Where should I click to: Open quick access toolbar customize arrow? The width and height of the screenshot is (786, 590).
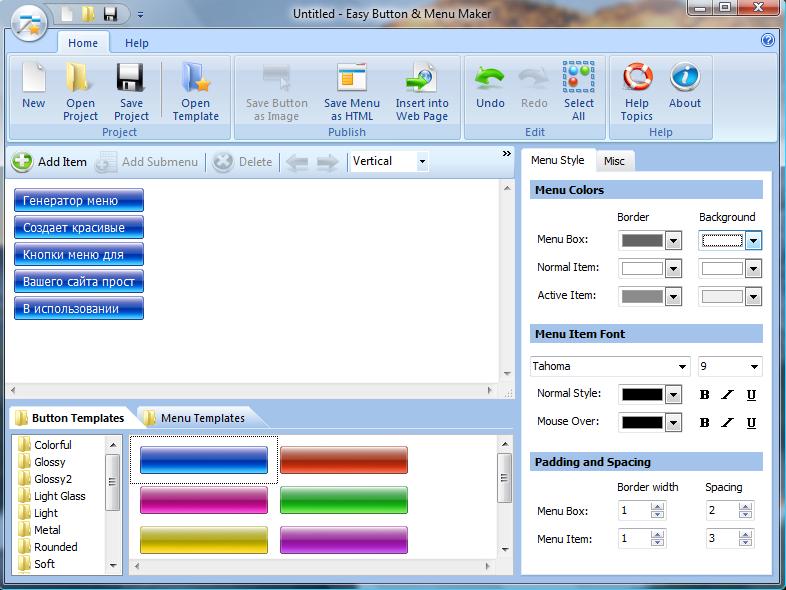(140, 15)
